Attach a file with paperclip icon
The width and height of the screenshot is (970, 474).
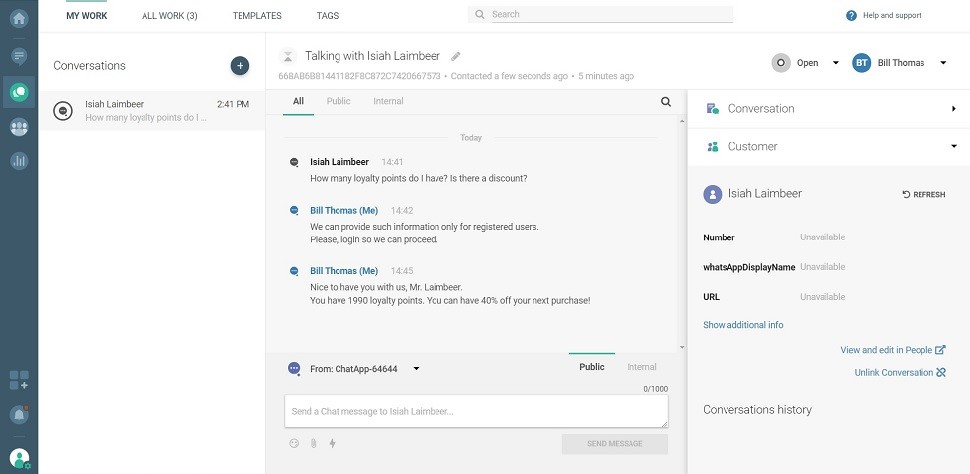pos(313,443)
